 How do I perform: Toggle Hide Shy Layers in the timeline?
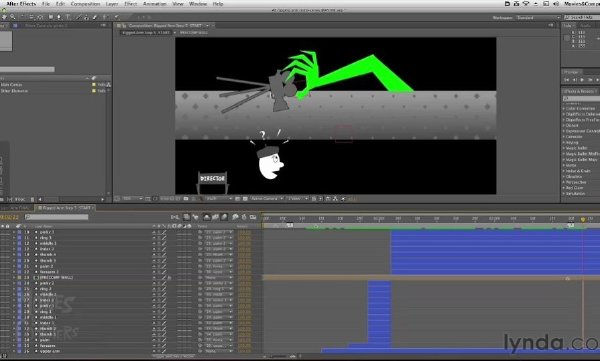pos(207,217)
